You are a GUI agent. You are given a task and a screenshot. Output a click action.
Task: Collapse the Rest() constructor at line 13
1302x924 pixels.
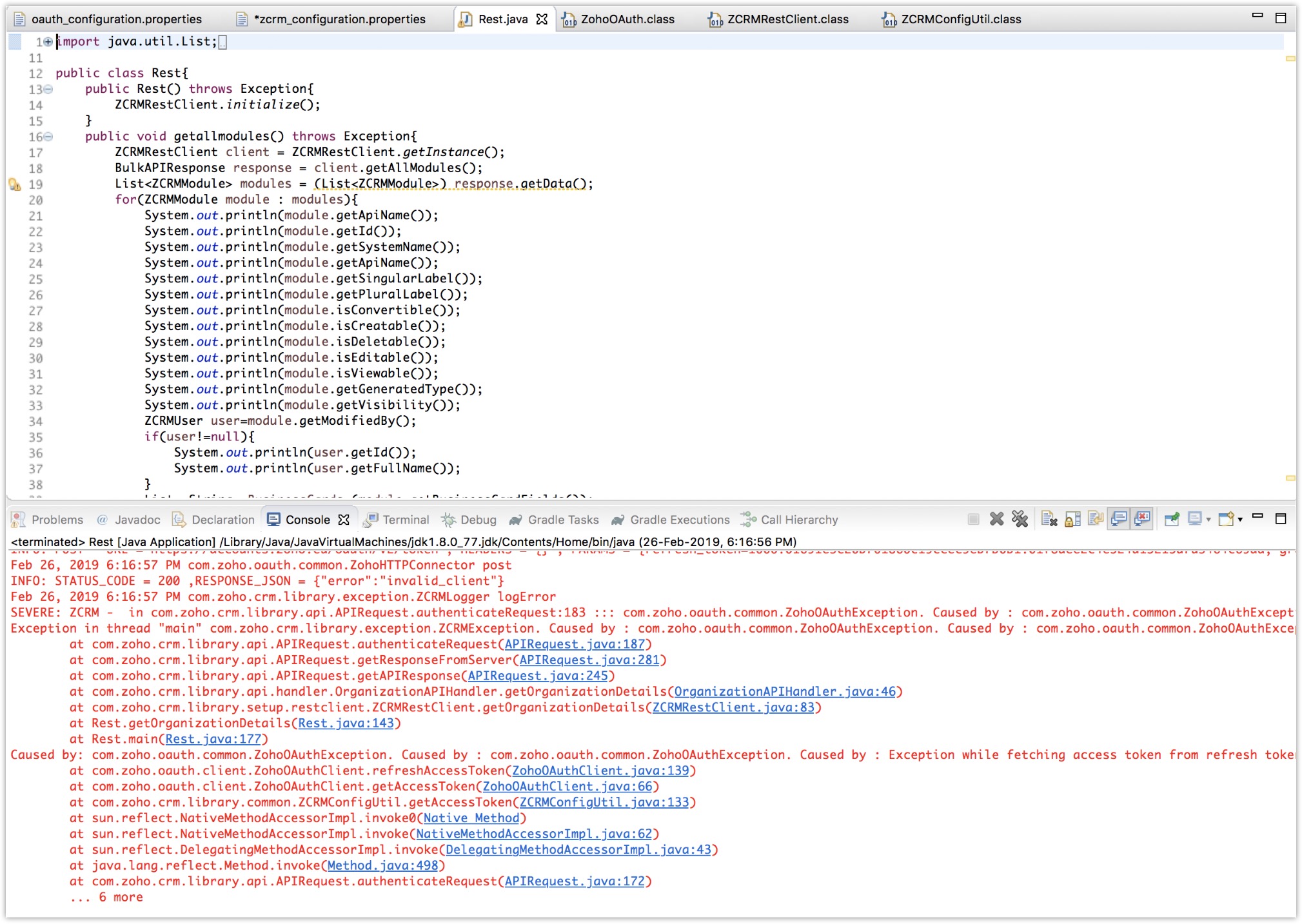point(48,89)
